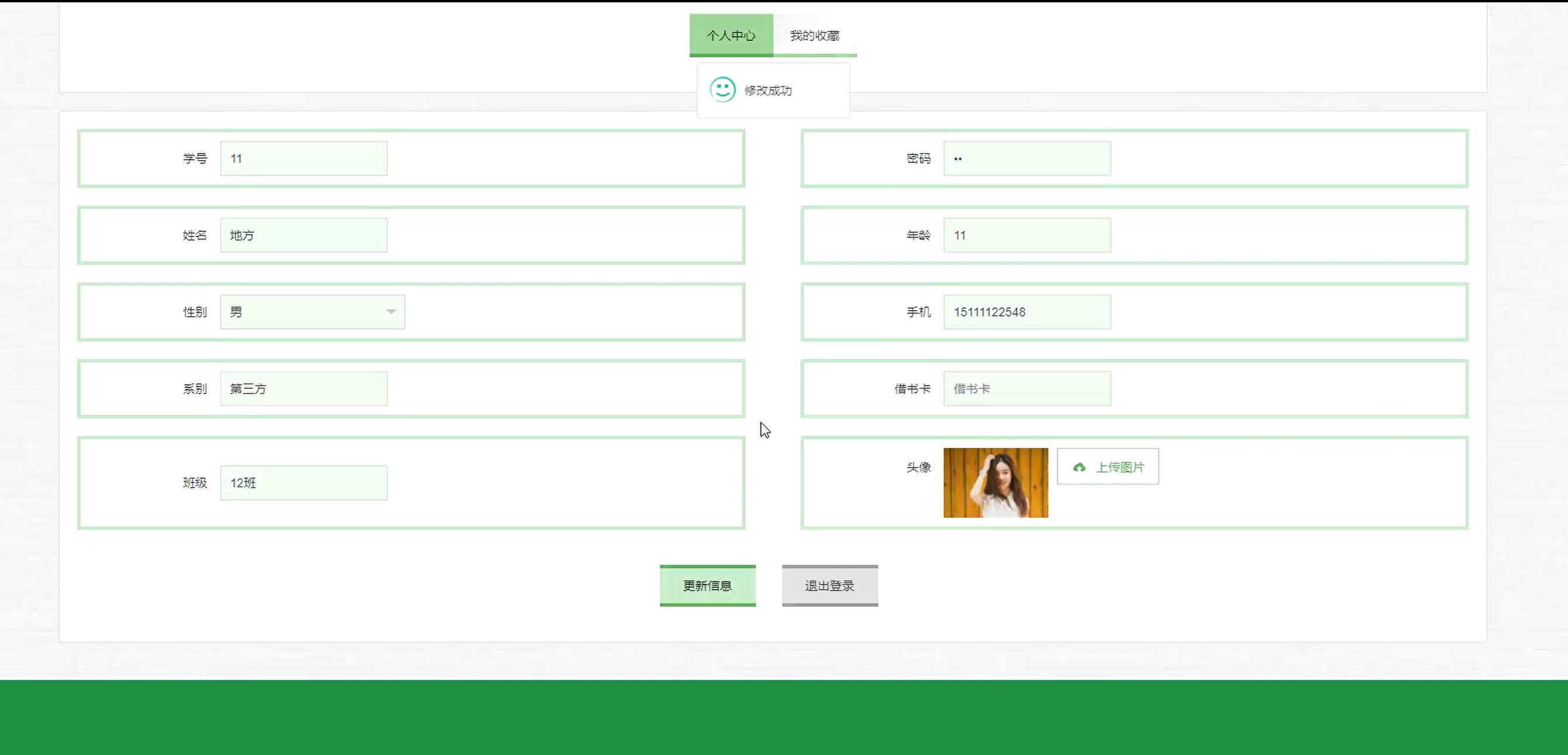Click the 退出登录 button
Image resolution: width=1568 pixels, height=755 pixels.
(830, 586)
